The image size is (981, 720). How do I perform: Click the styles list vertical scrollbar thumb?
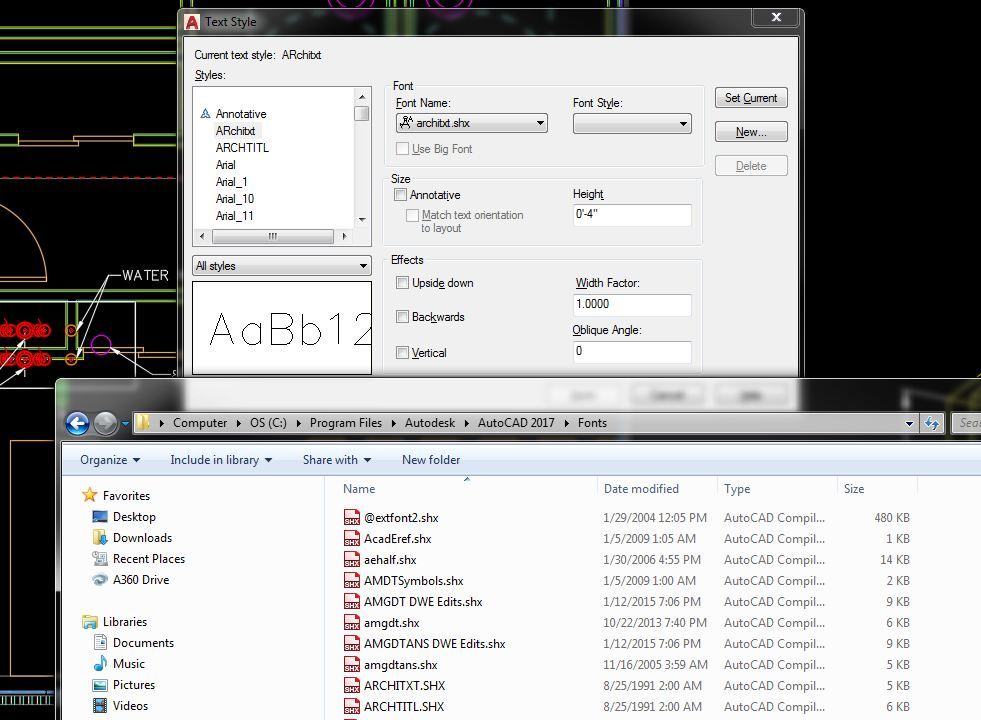tap(362, 113)
